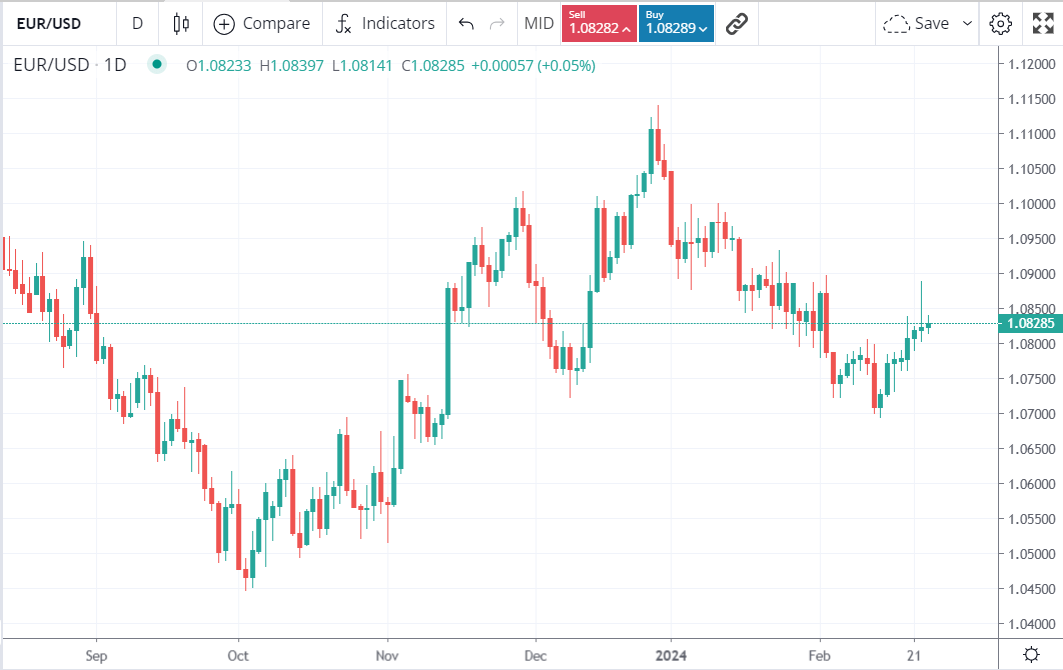The height and width of the screenshot is (670, 1063).
Task: Click the Sell 1.08282 button
Action: pos(599,23)
